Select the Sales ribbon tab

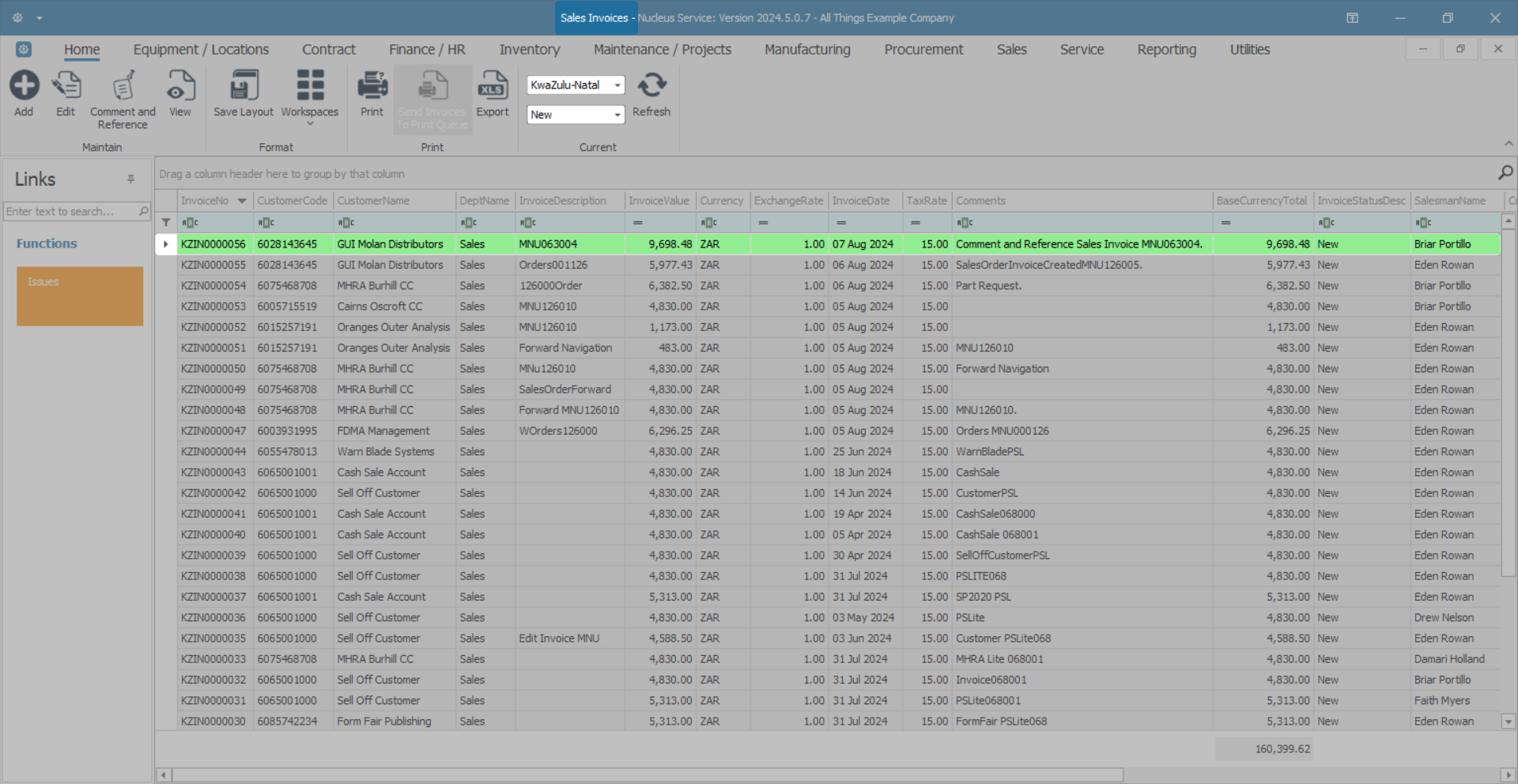(1011, 49)
